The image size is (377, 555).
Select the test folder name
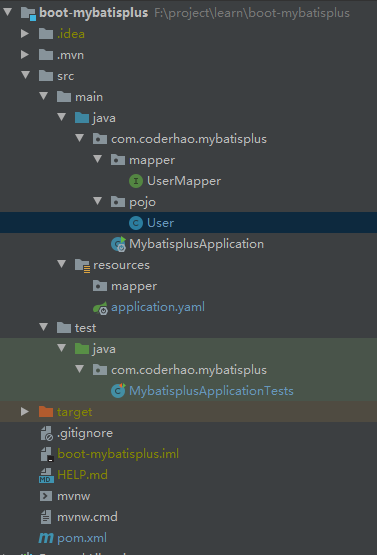point(85,328)
